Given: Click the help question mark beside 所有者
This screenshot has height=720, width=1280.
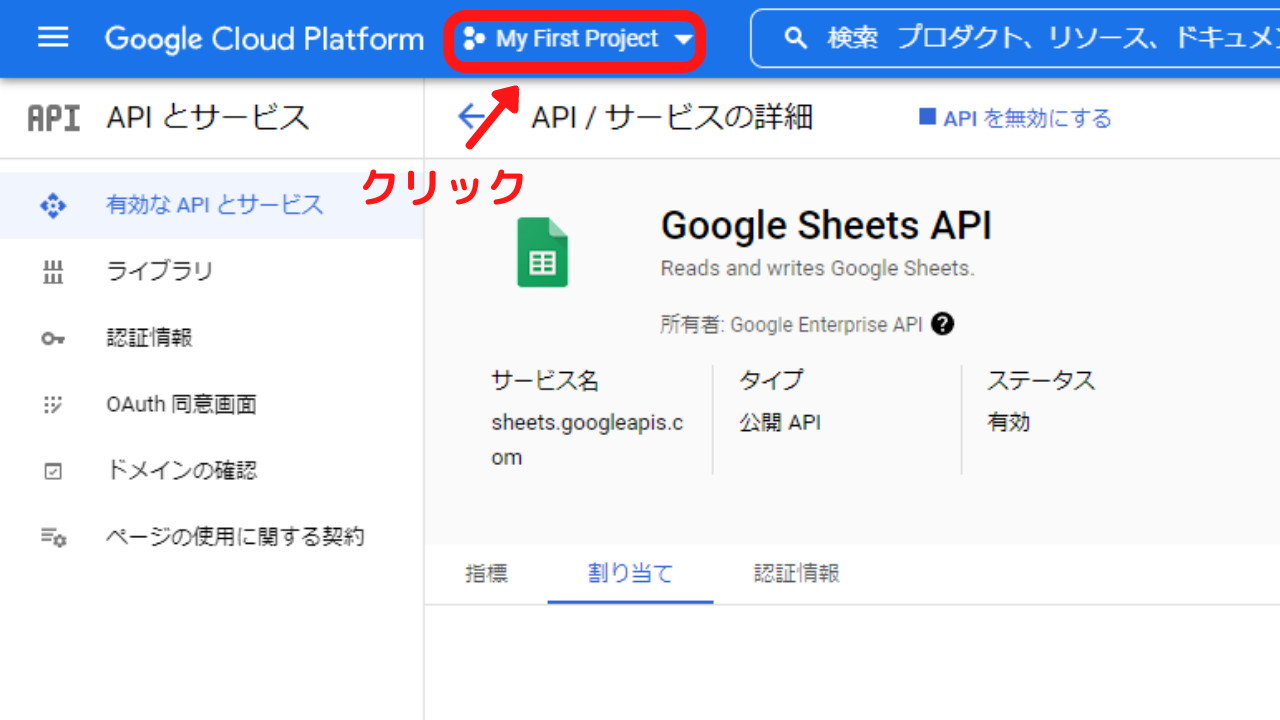Looking at the screenshot, I should click(942, 323).
